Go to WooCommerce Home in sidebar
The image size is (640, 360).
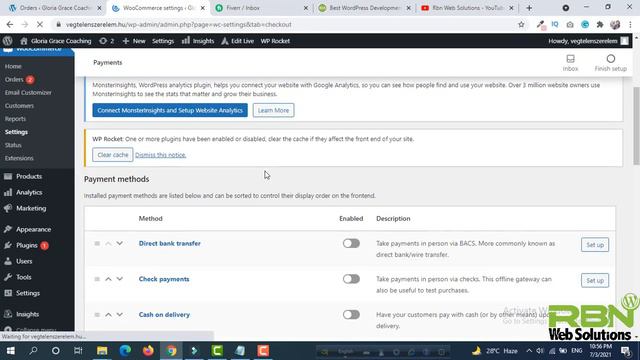tap(13, 66)
